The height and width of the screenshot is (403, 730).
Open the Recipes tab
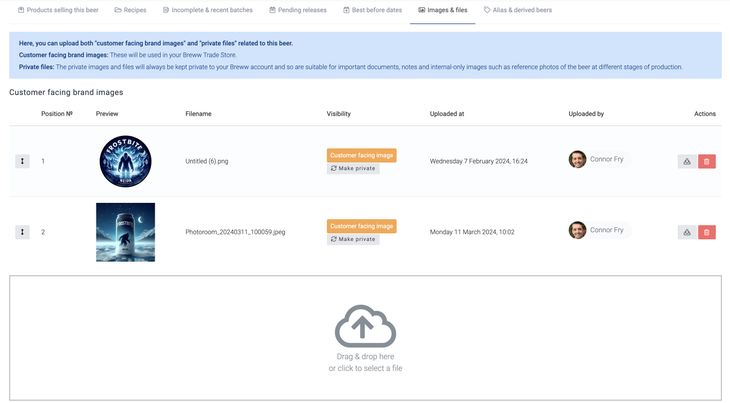point(130,10)
